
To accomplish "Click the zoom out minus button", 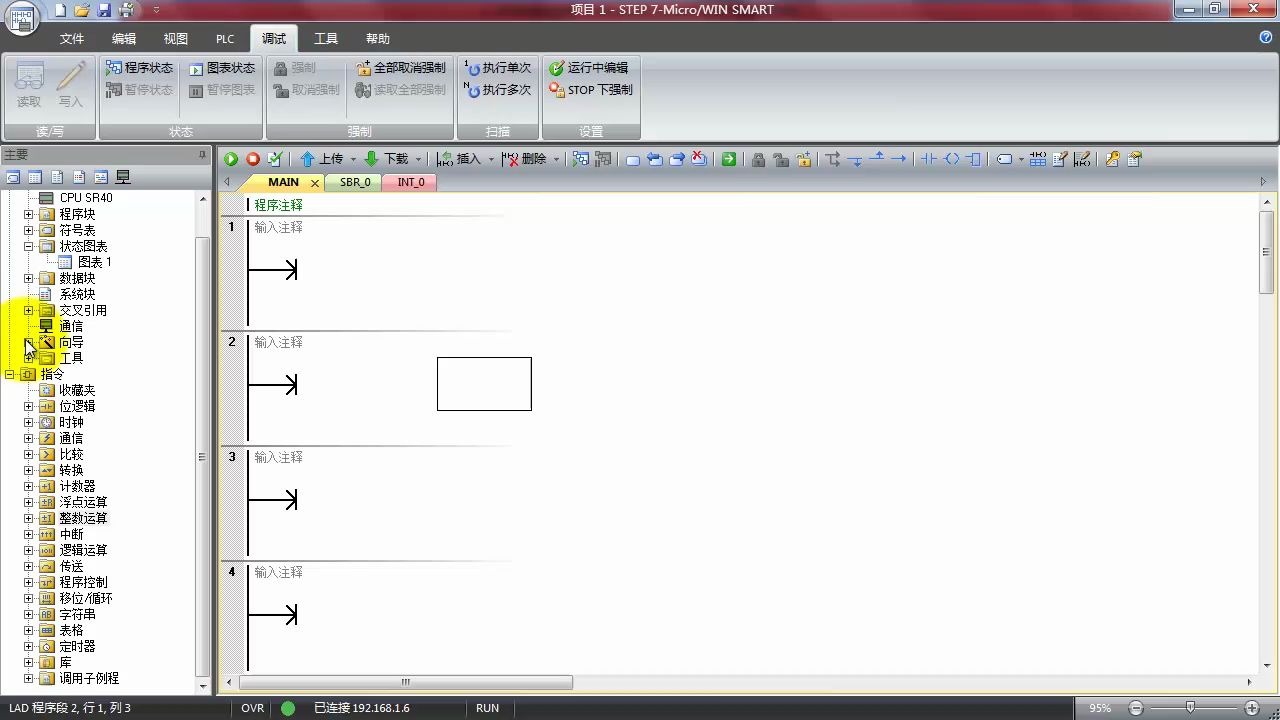I will pyautogui.click(x=1136, y=708).
